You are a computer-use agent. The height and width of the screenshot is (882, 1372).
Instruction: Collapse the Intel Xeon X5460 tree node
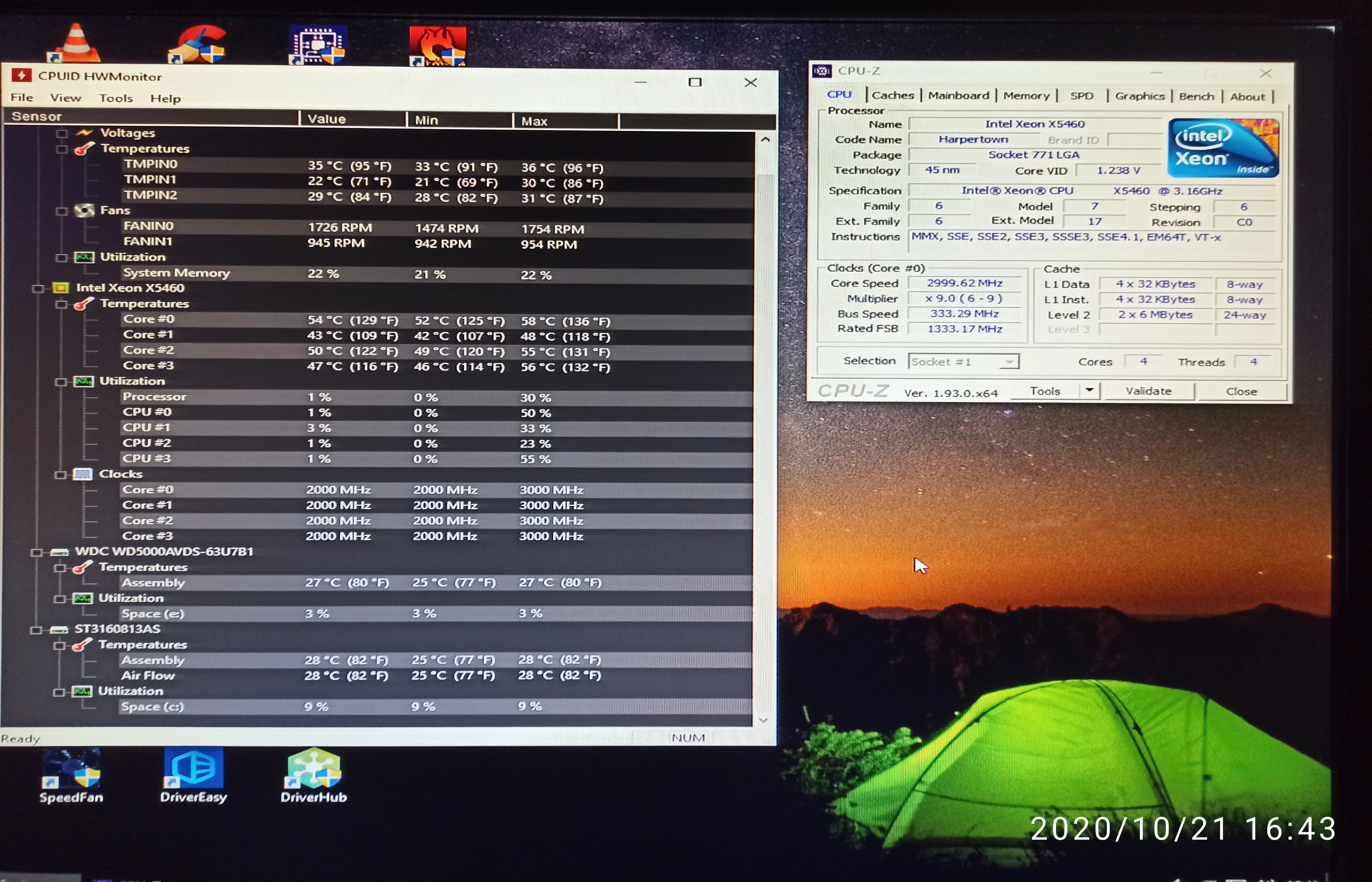38,288
